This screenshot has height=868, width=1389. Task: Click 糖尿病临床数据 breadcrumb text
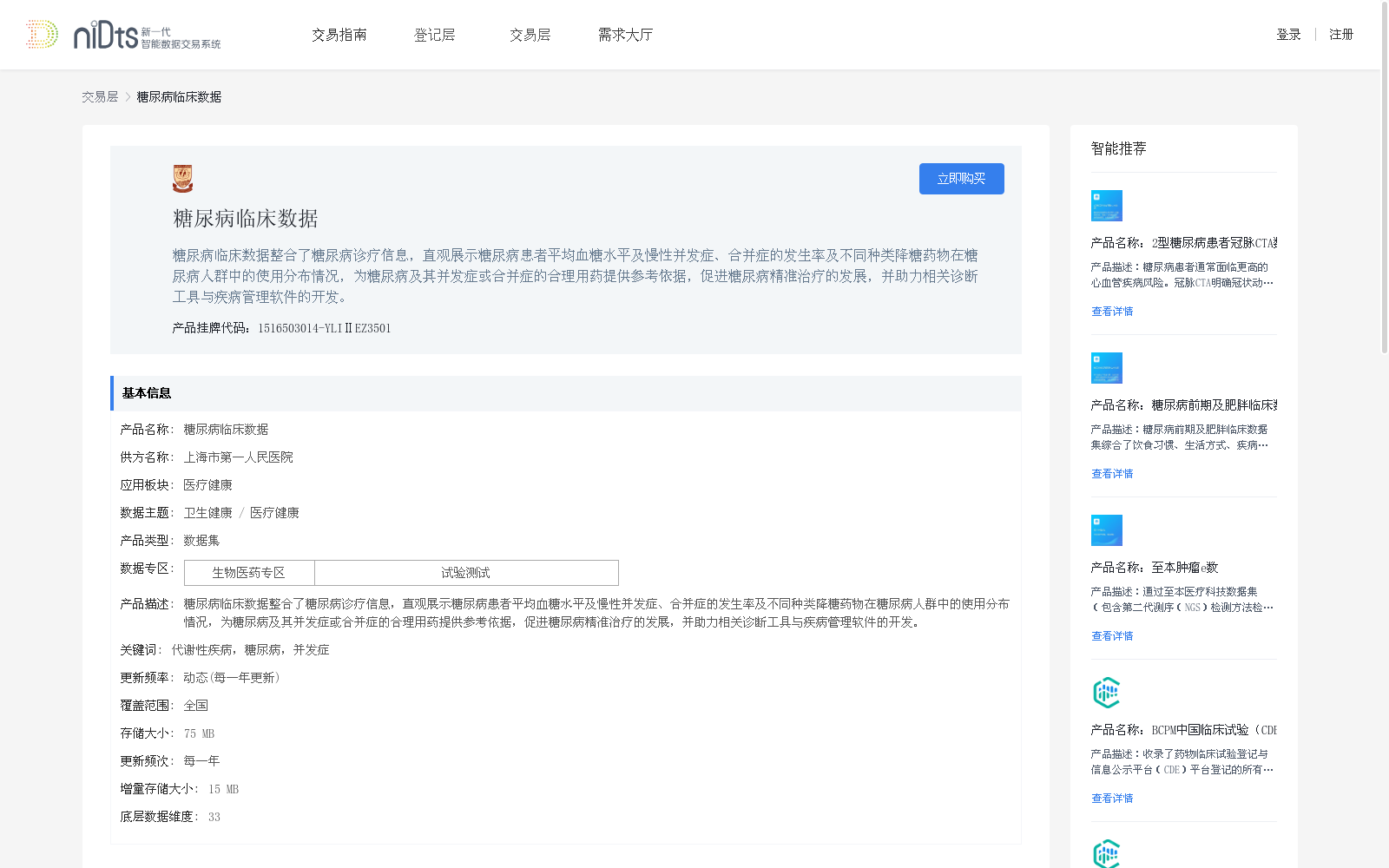coord(179,97)
